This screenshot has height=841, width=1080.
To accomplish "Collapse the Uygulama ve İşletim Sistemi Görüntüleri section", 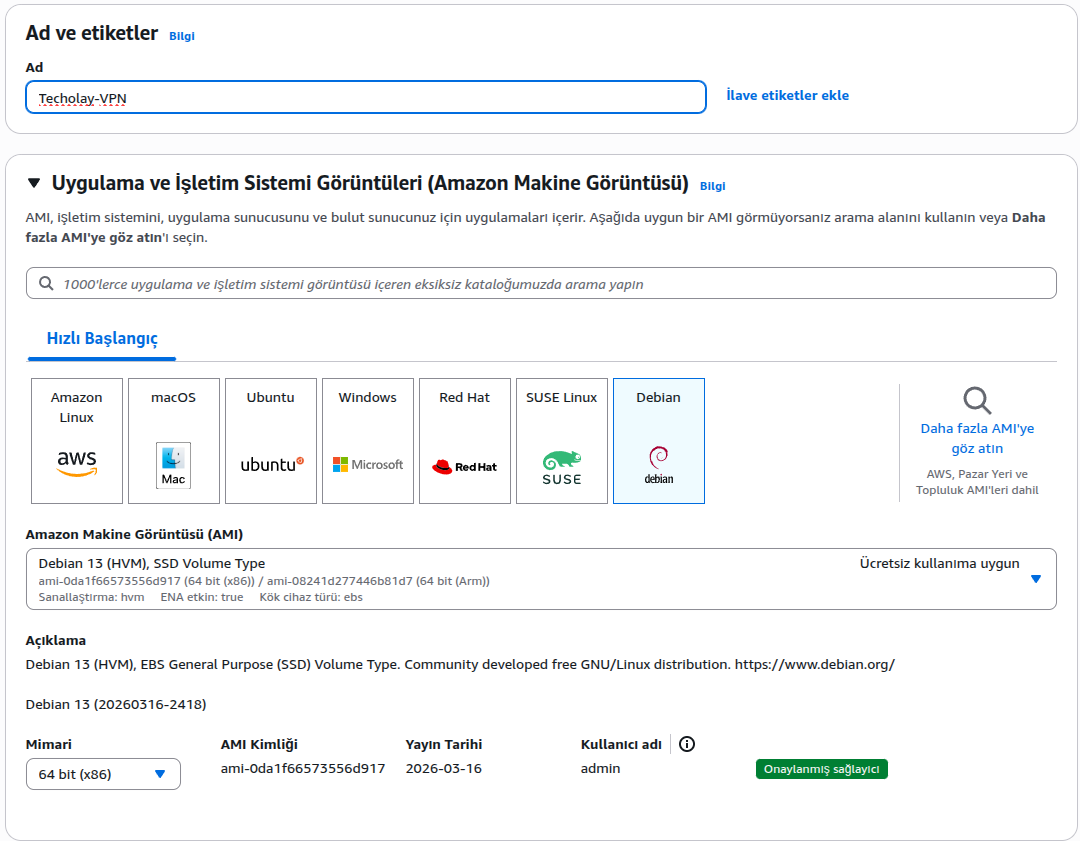I will click(x=34, y=183).
